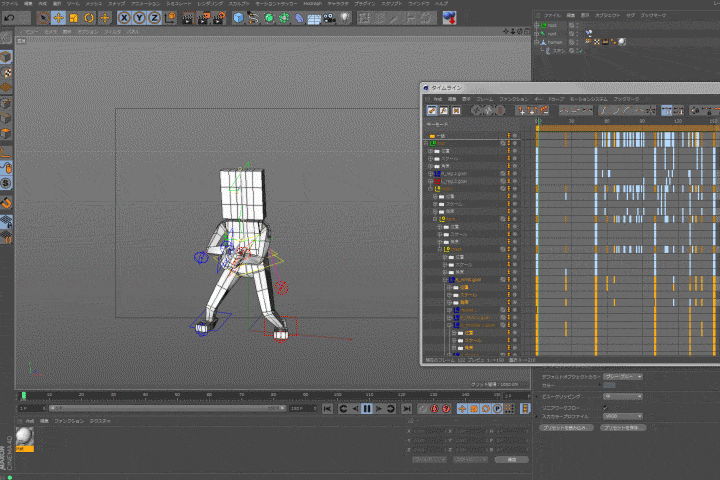This screenshot has height=480, width=720.
Task: Collapse the hara object in Timeline tree
Action: click(435, 219)
